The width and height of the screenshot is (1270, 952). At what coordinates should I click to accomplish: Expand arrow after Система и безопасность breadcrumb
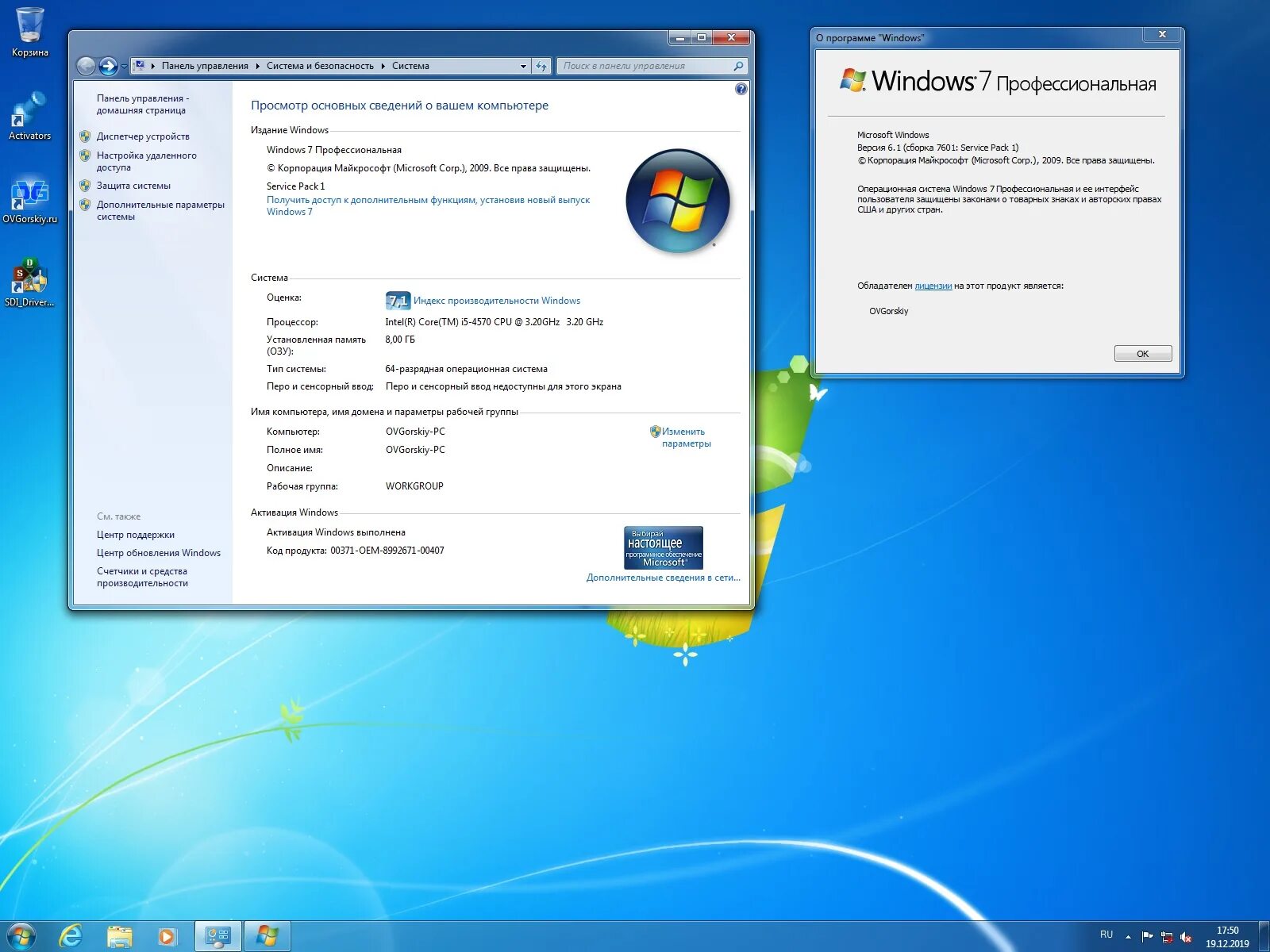[x=383, y=66]
